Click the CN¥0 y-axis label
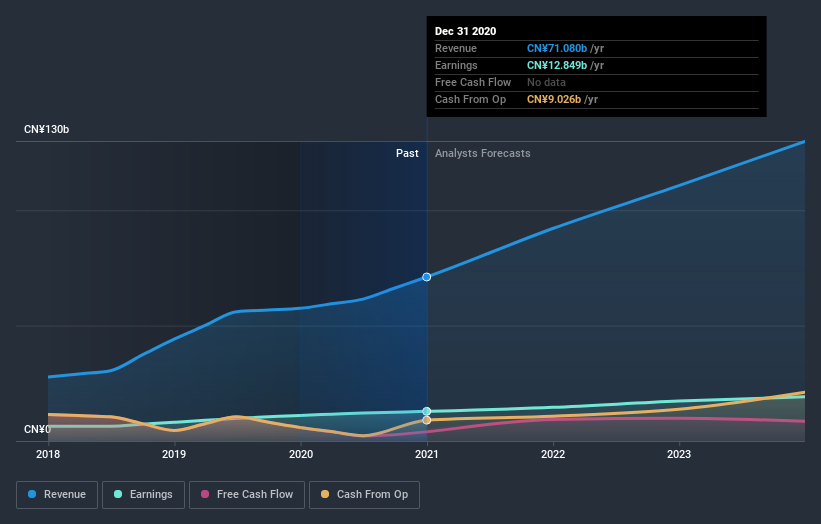Image resolution: width=821 pixels, height=524 pixels. [x=37, y=429]
